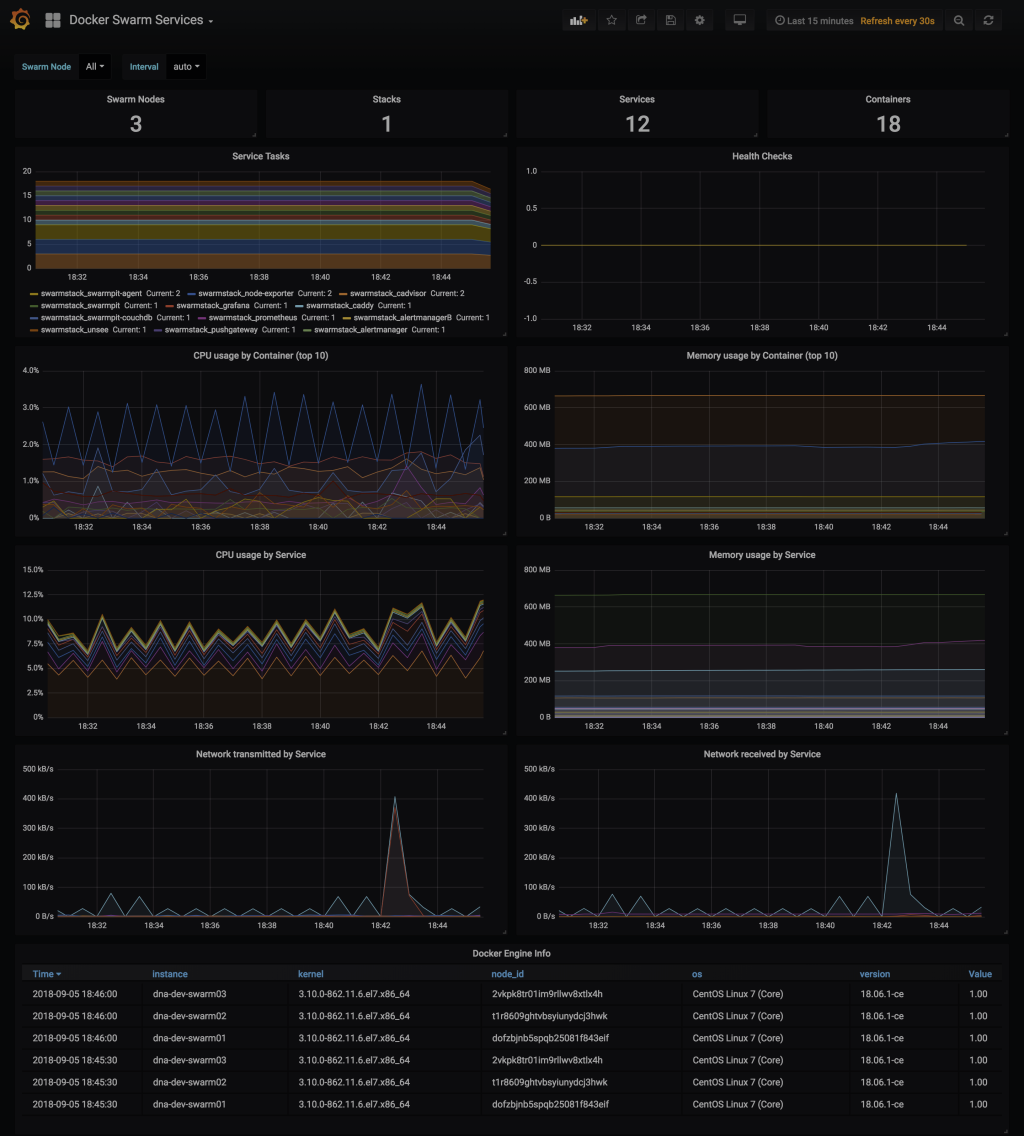The width and height of the screenshot is (1024, 1136).
Task: Toggle swarmstack_alertmanager legend series
Action: coord(360,330)
